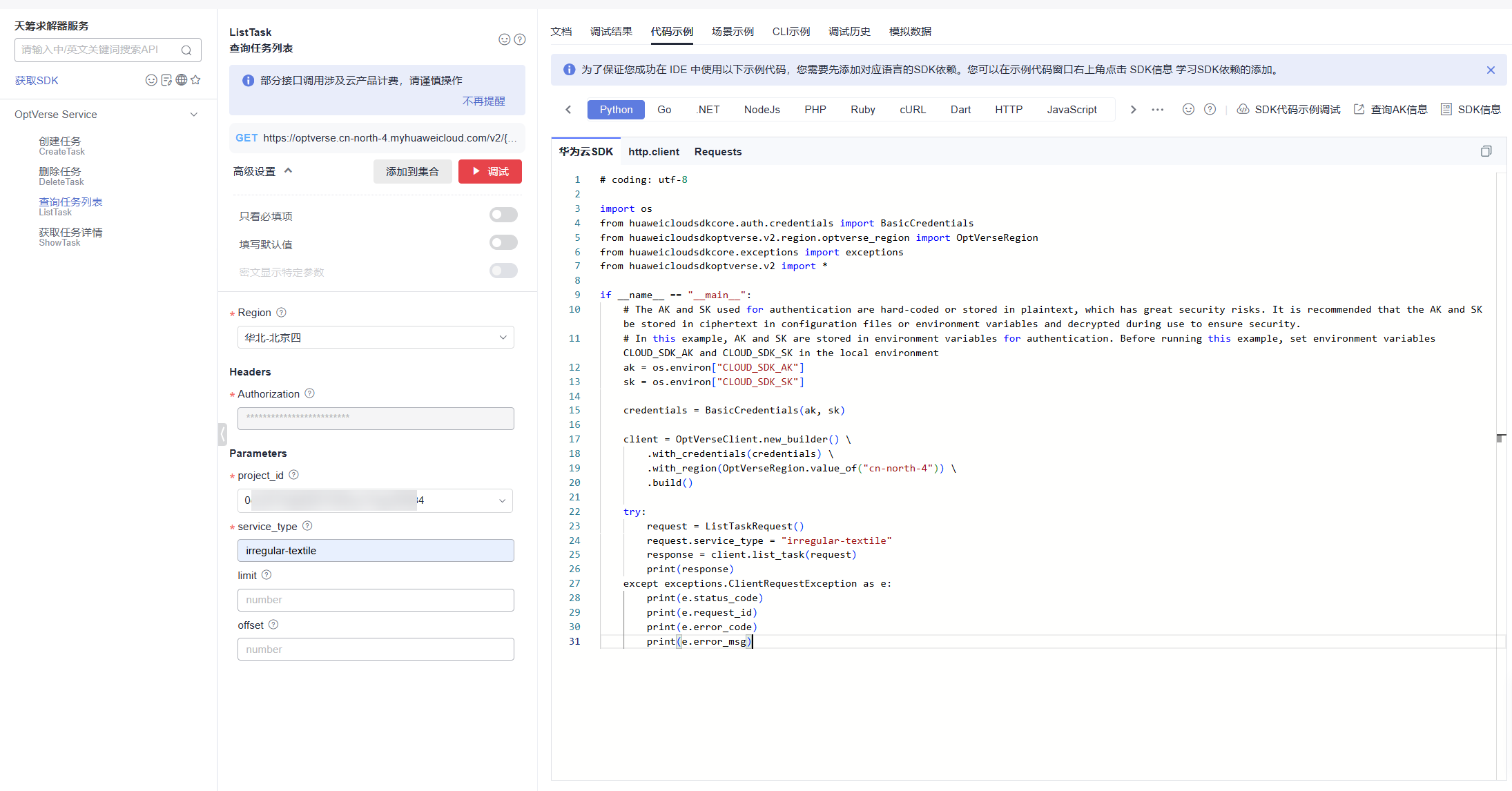Switch to the 调试结果 tab

pyautogui.click(x=611, y=32)
